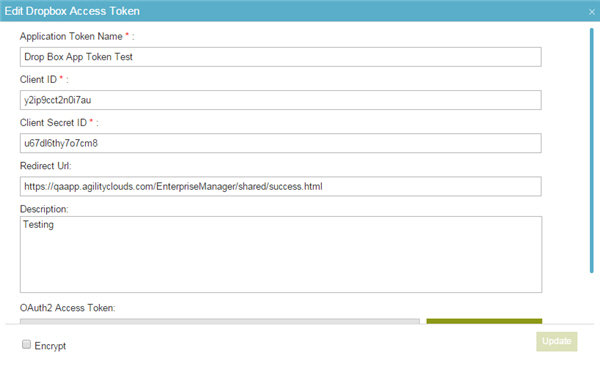Select the Client Secret ID field
600x366 pixels.
(280, 143)
